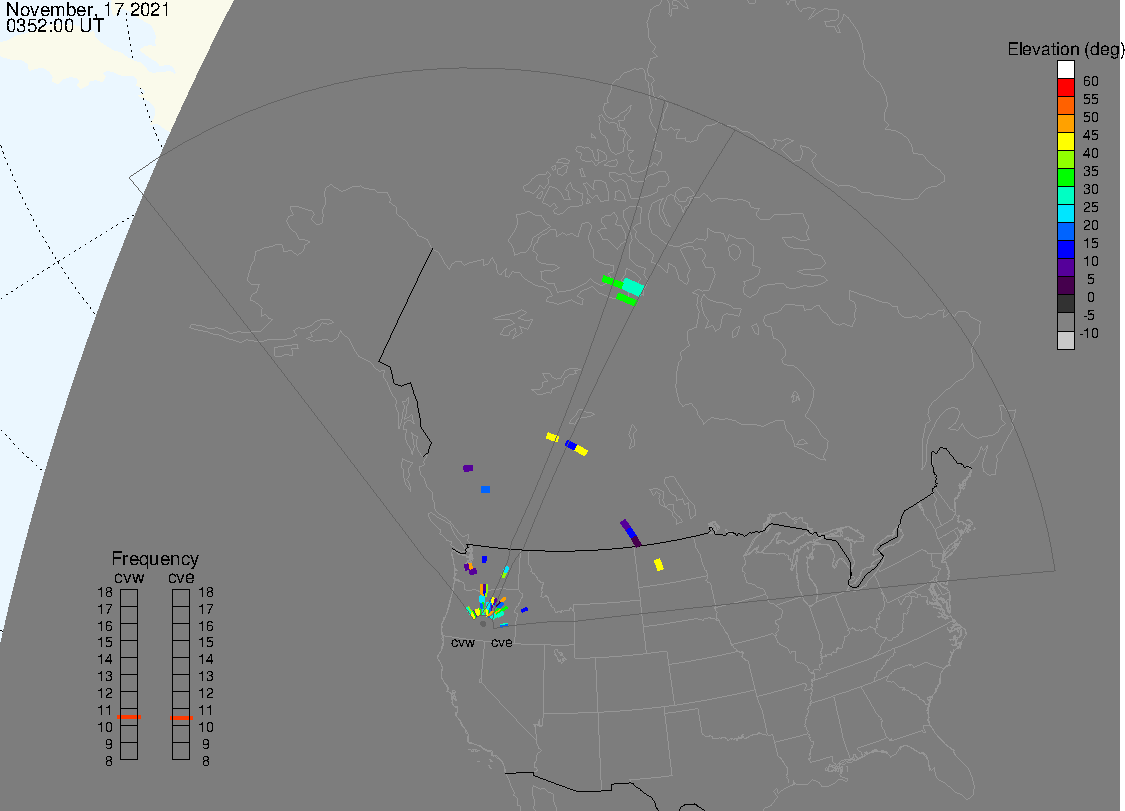Click '11' label beside the cvw bar
The width and height of the screenshot is (1125, 811).
(105, 710)
